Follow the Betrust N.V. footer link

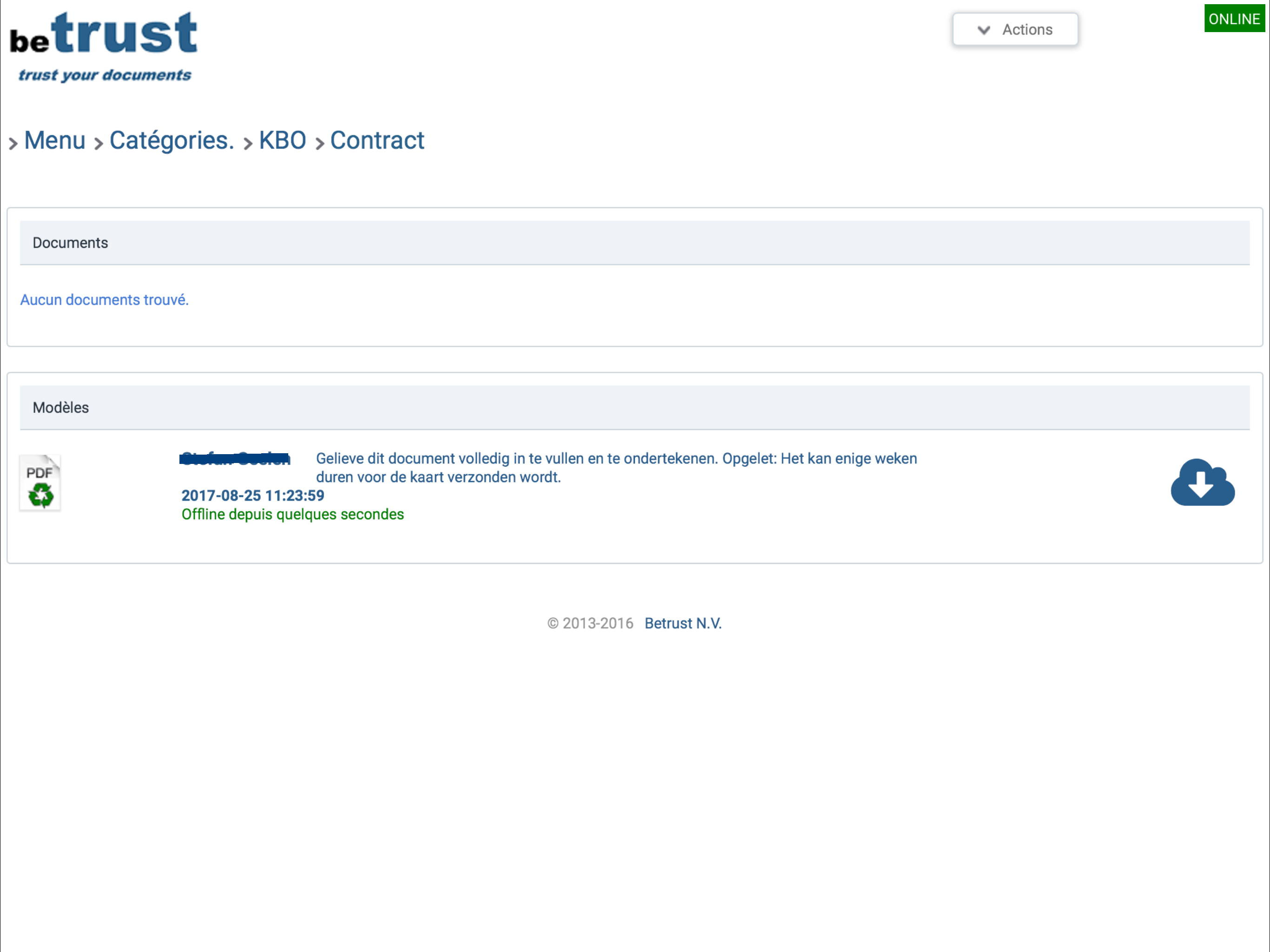pos(683,623)
